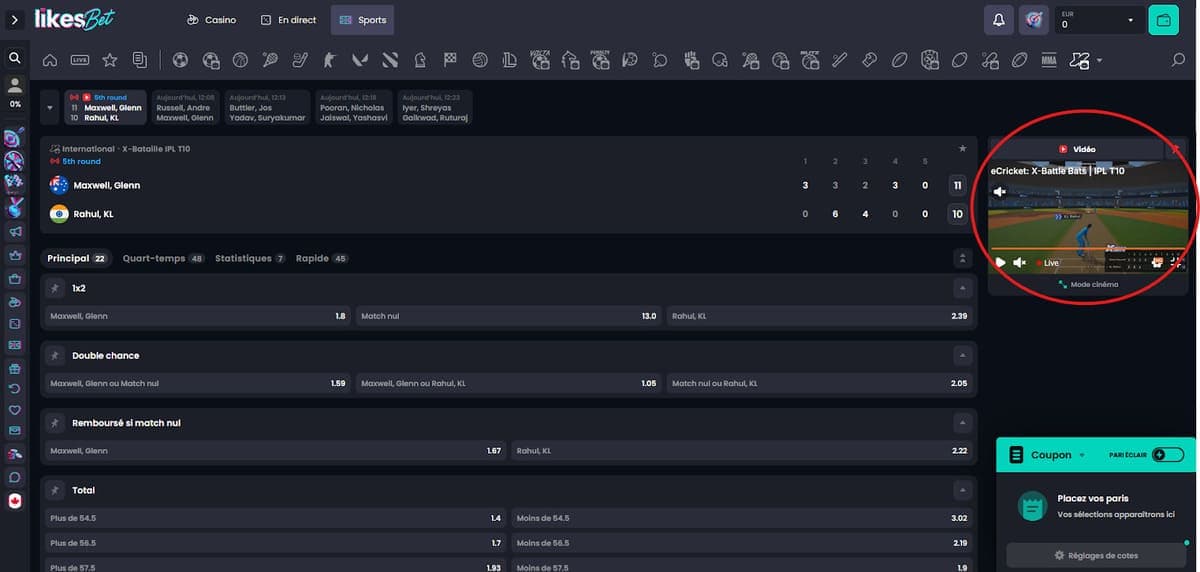
Task: Collapse the Double chance section
Action: click(x=962, y=355)
